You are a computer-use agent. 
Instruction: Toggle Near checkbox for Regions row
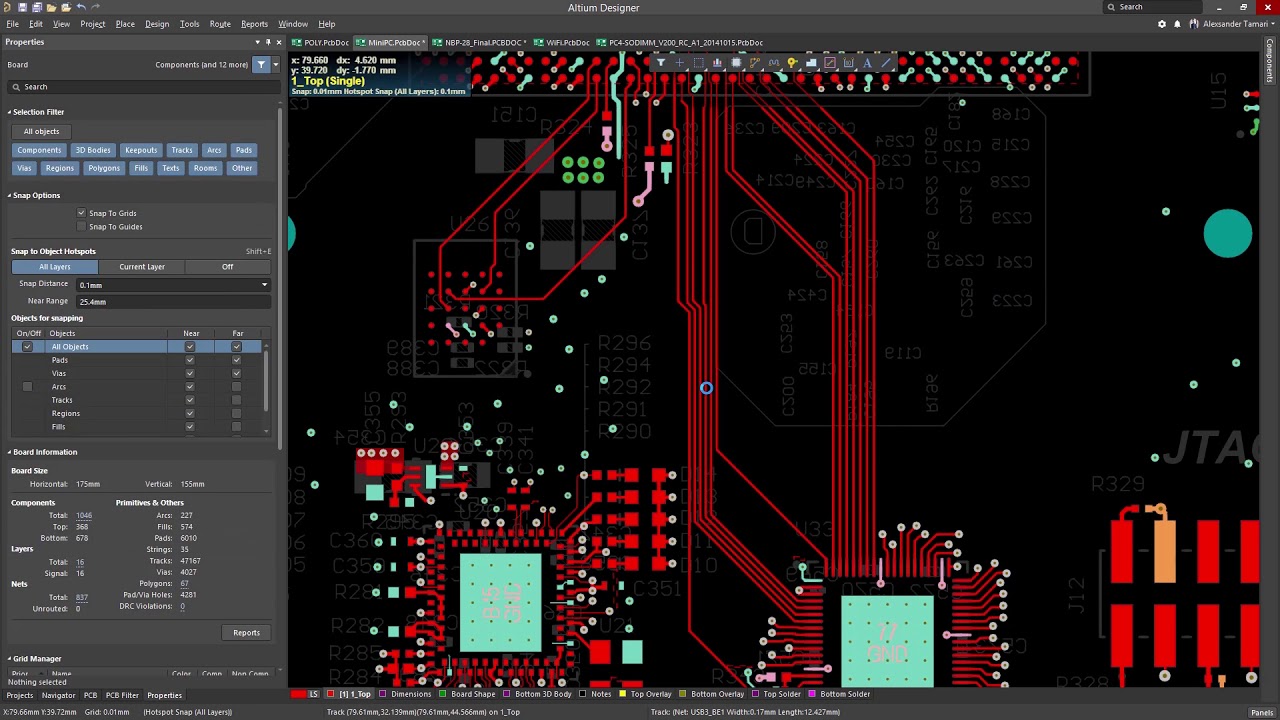click(x=190, y=413)
